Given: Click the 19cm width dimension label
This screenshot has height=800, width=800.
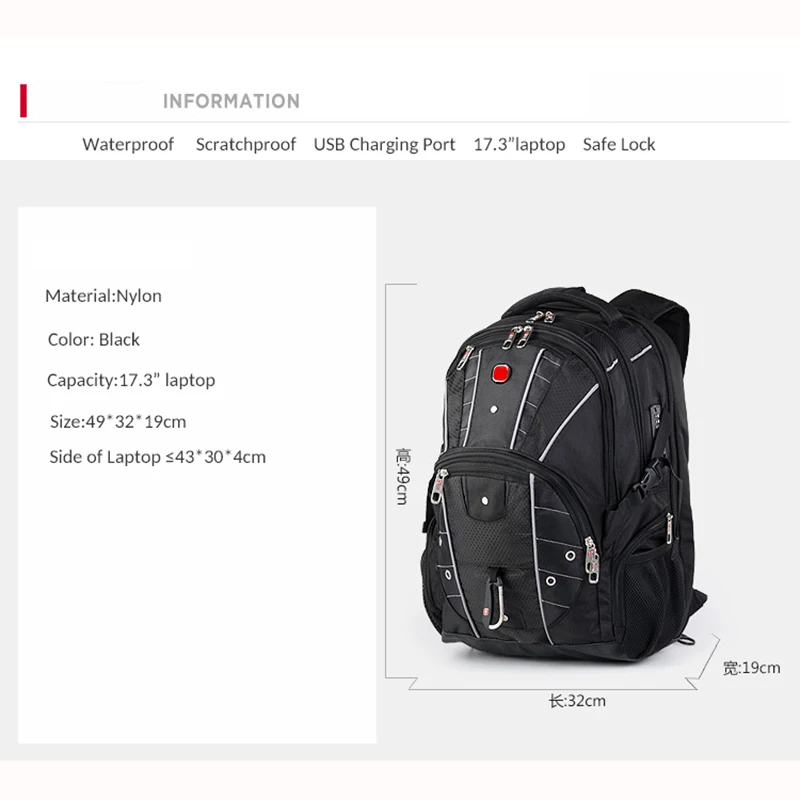Looking at the screenshot, I should tap(752, 668).
